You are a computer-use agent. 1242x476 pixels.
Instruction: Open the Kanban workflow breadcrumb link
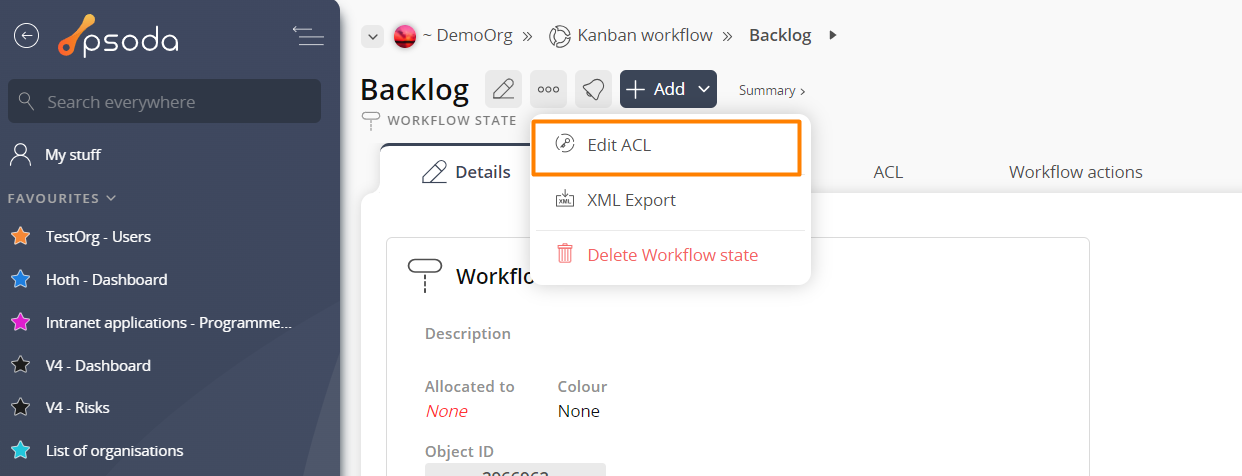pos(645,36)
